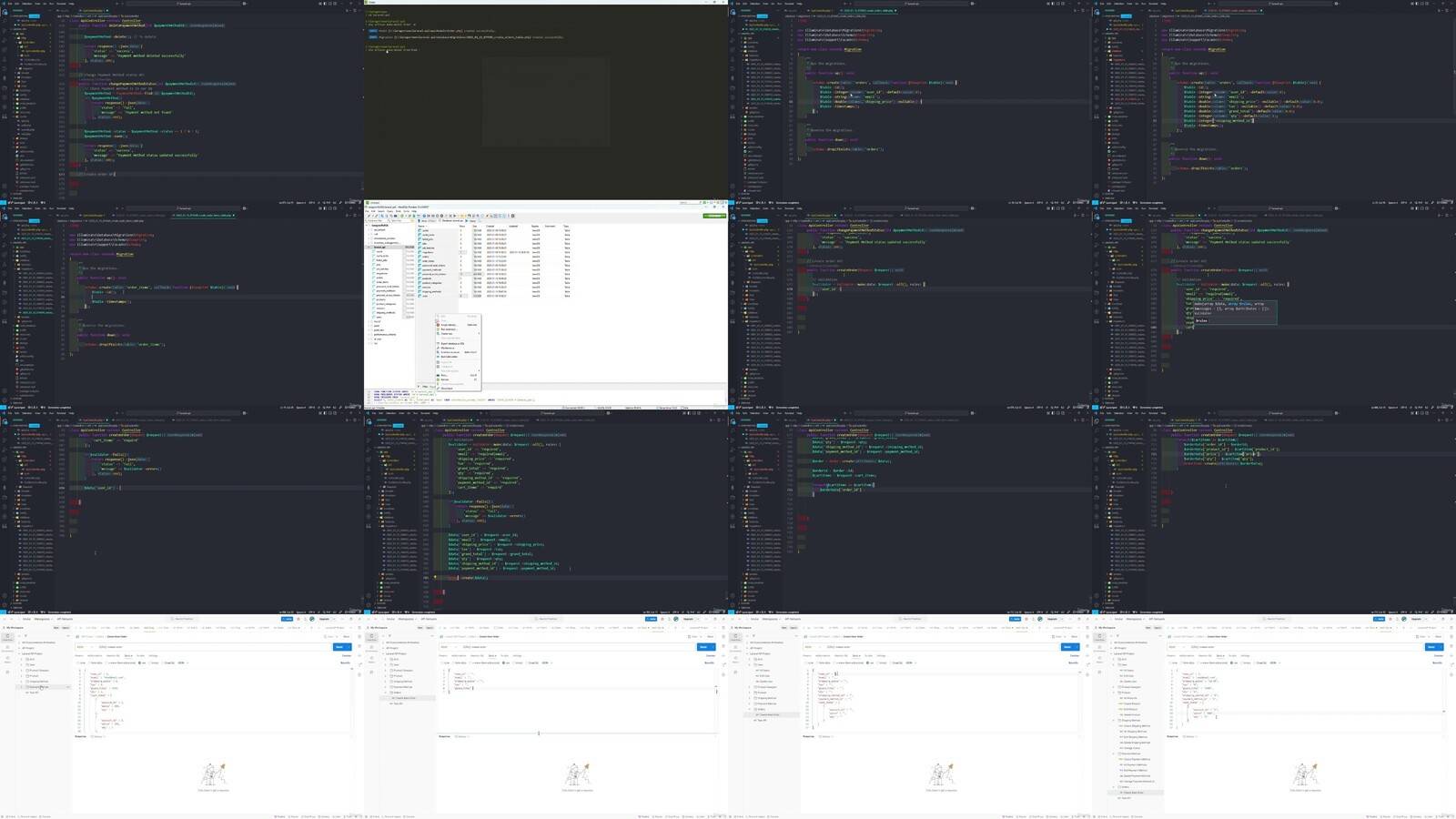Open Params tab, Postman window with two cart items
This screenshot has width=1456, height=819.
[79, 655]
